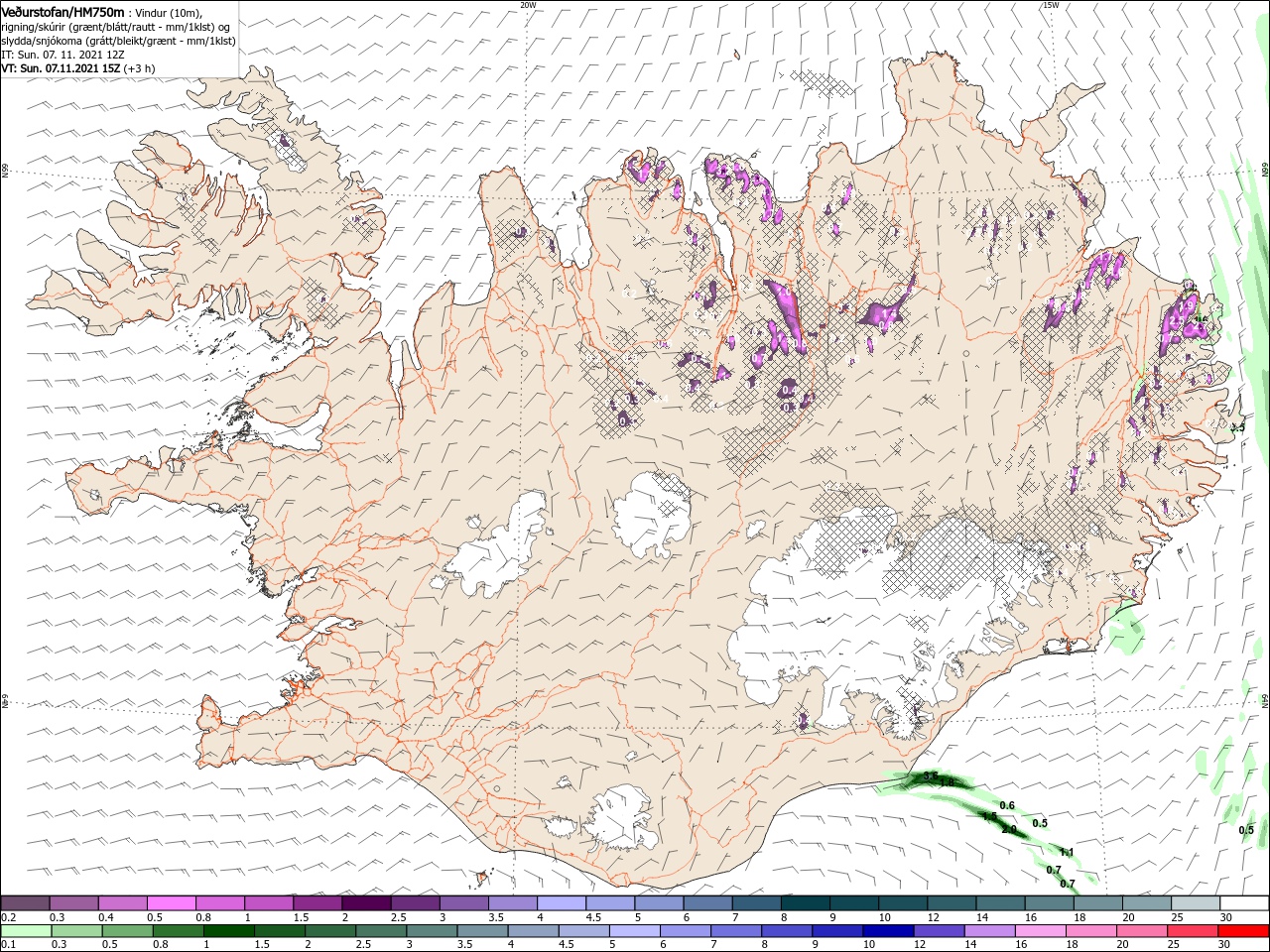Choose the rain-scale swatch labeled 20
This screenshot has height=952, width=1270.
(1140, 931)
